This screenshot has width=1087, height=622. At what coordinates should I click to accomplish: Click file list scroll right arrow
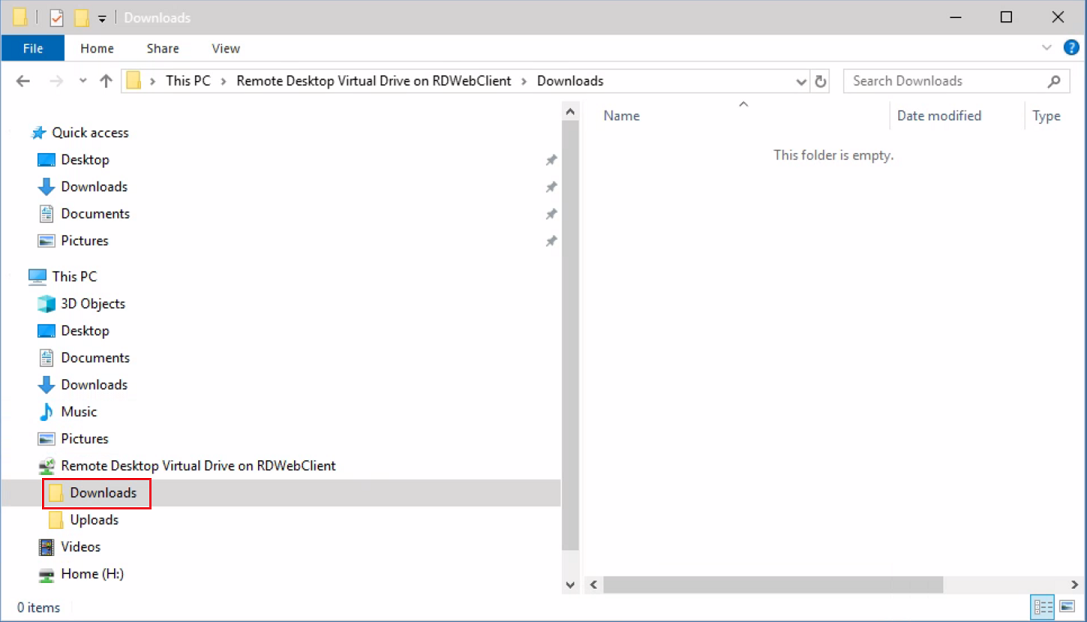pos(1075,585)
